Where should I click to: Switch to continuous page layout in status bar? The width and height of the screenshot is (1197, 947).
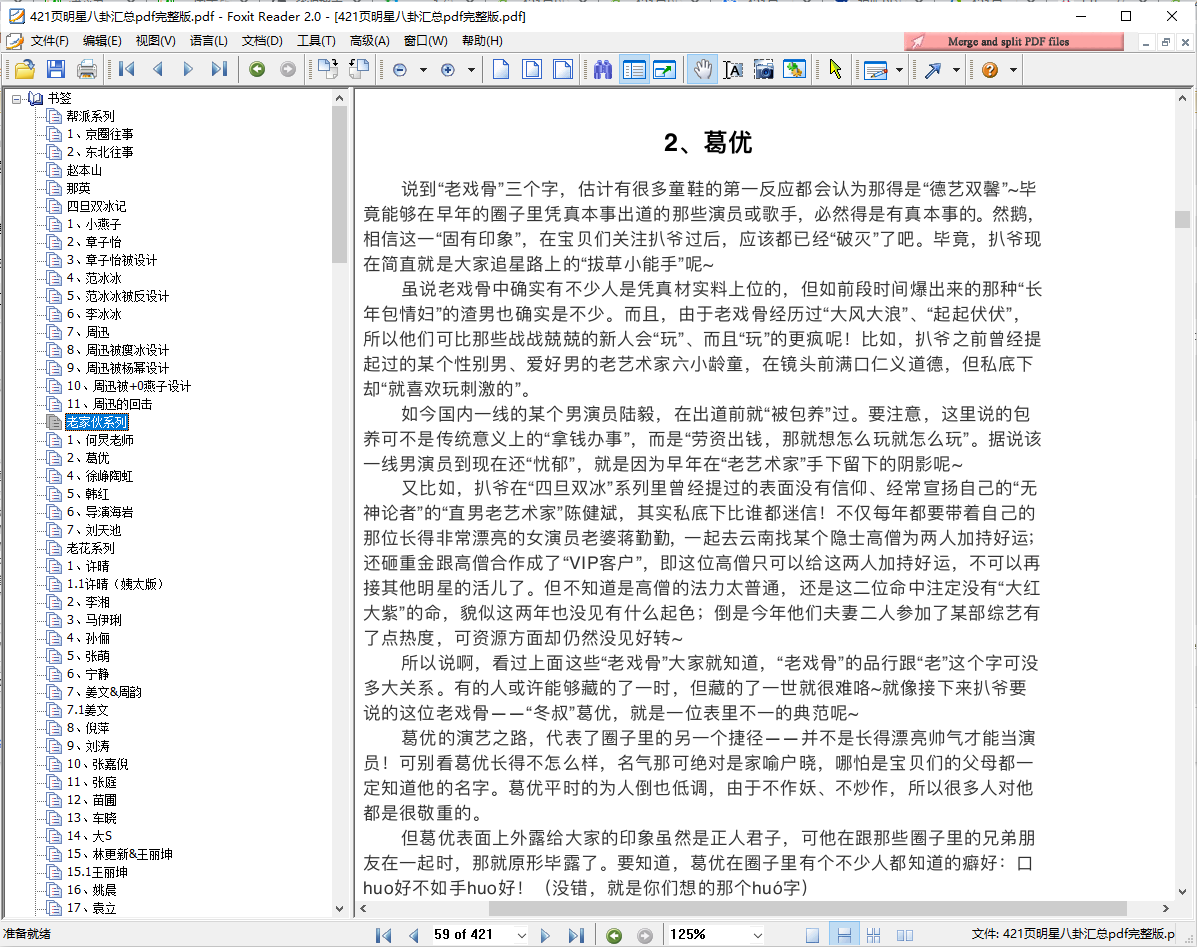[x=846, y=934]
